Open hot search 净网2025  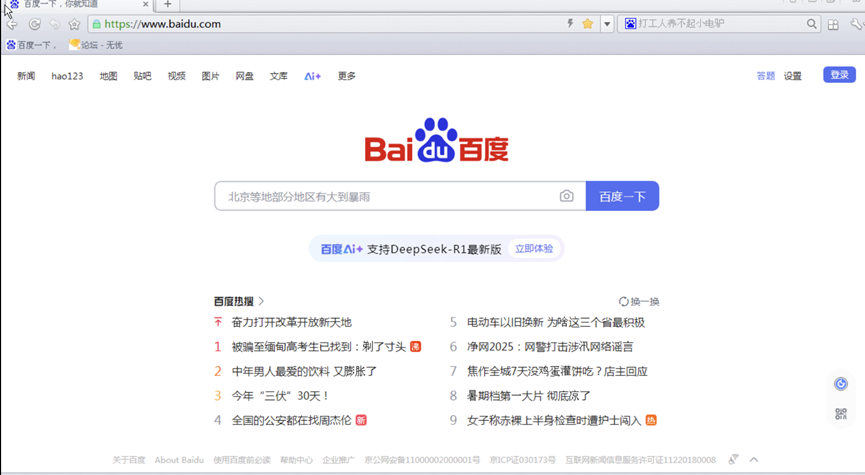coord(550,347)
